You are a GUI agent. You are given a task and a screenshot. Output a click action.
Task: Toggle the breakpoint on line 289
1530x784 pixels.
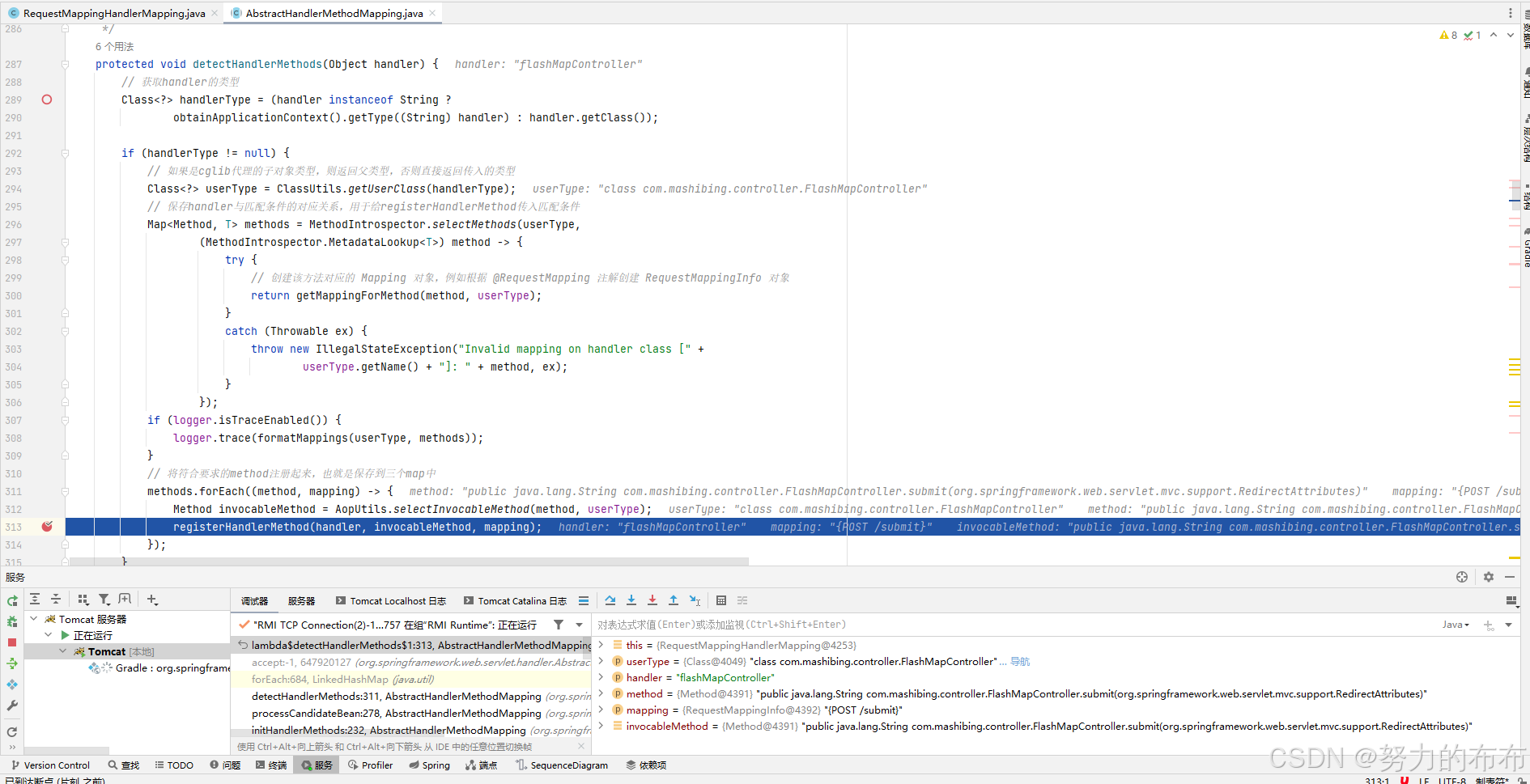point(47,100)
